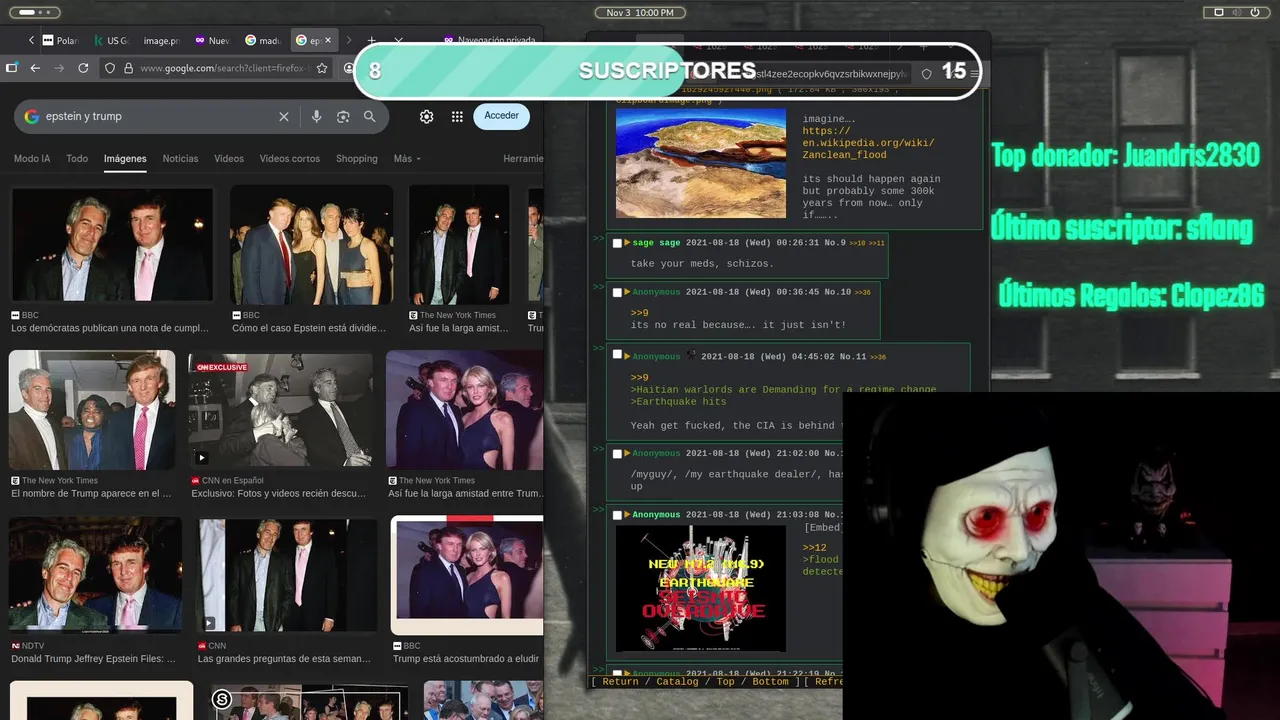Image resolution: width=1280 pixels, height=720 pixels.
Task: Click the google.com address bar
Action: tap(224, 68)
